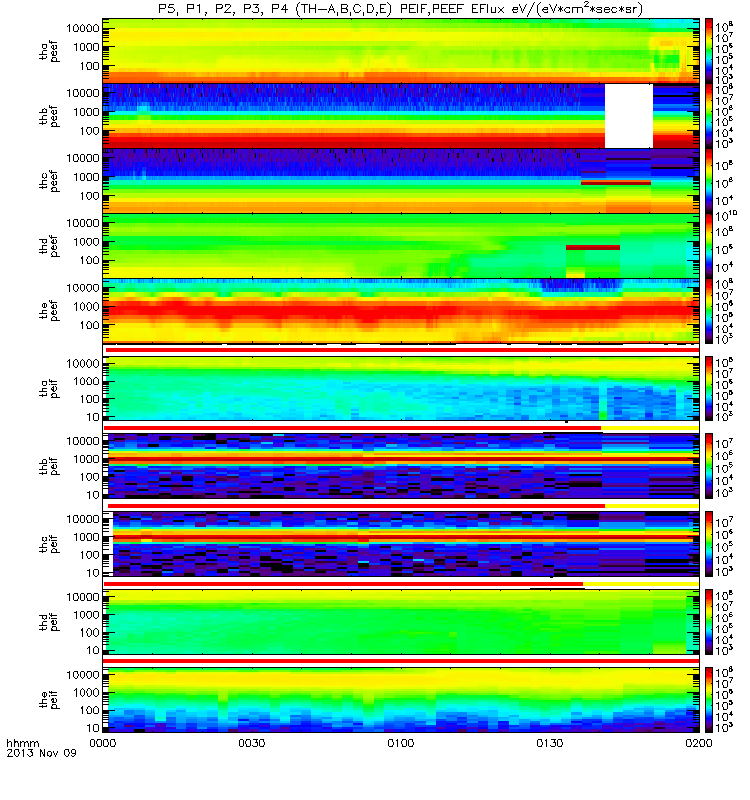Click the 10 tick label of the peif

(x=92, y=728)
